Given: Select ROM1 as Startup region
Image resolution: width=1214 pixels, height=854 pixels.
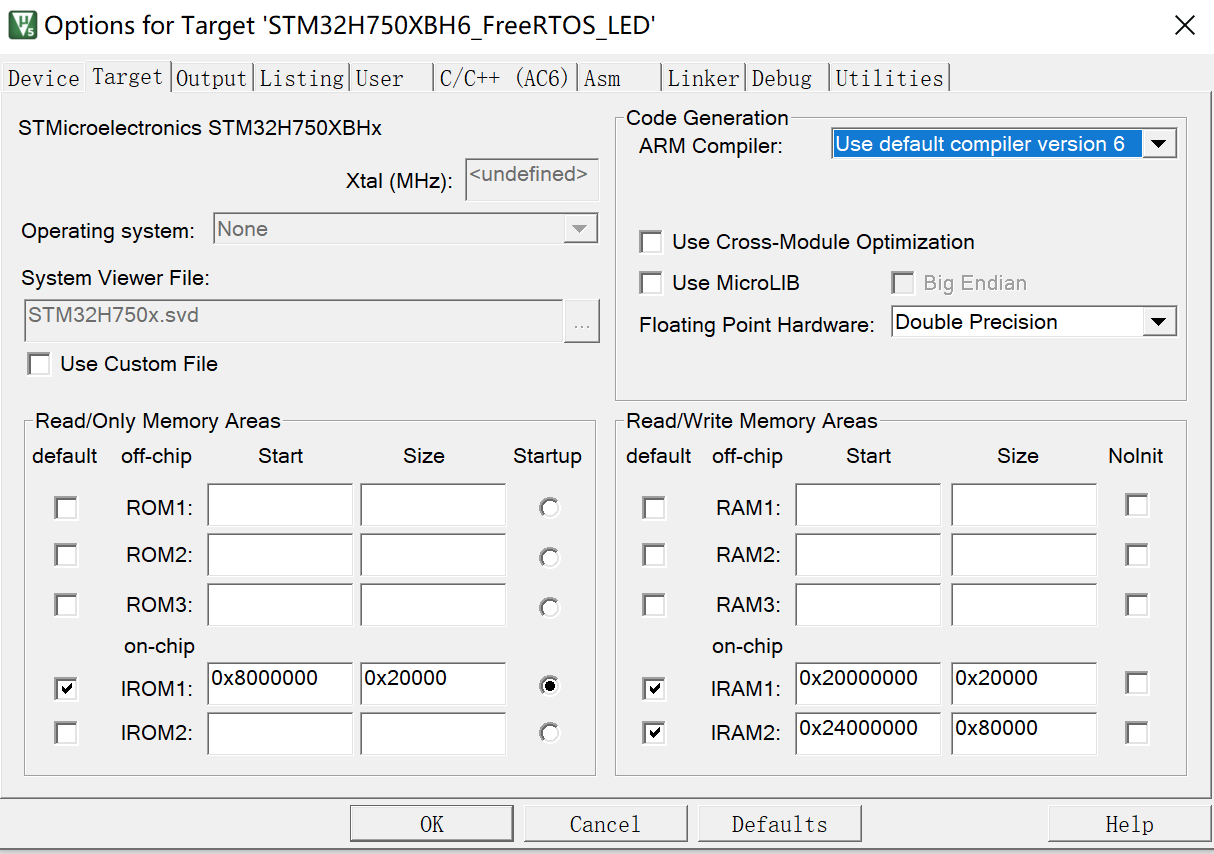Looking at the screenshot, I should tap(549, 508).
